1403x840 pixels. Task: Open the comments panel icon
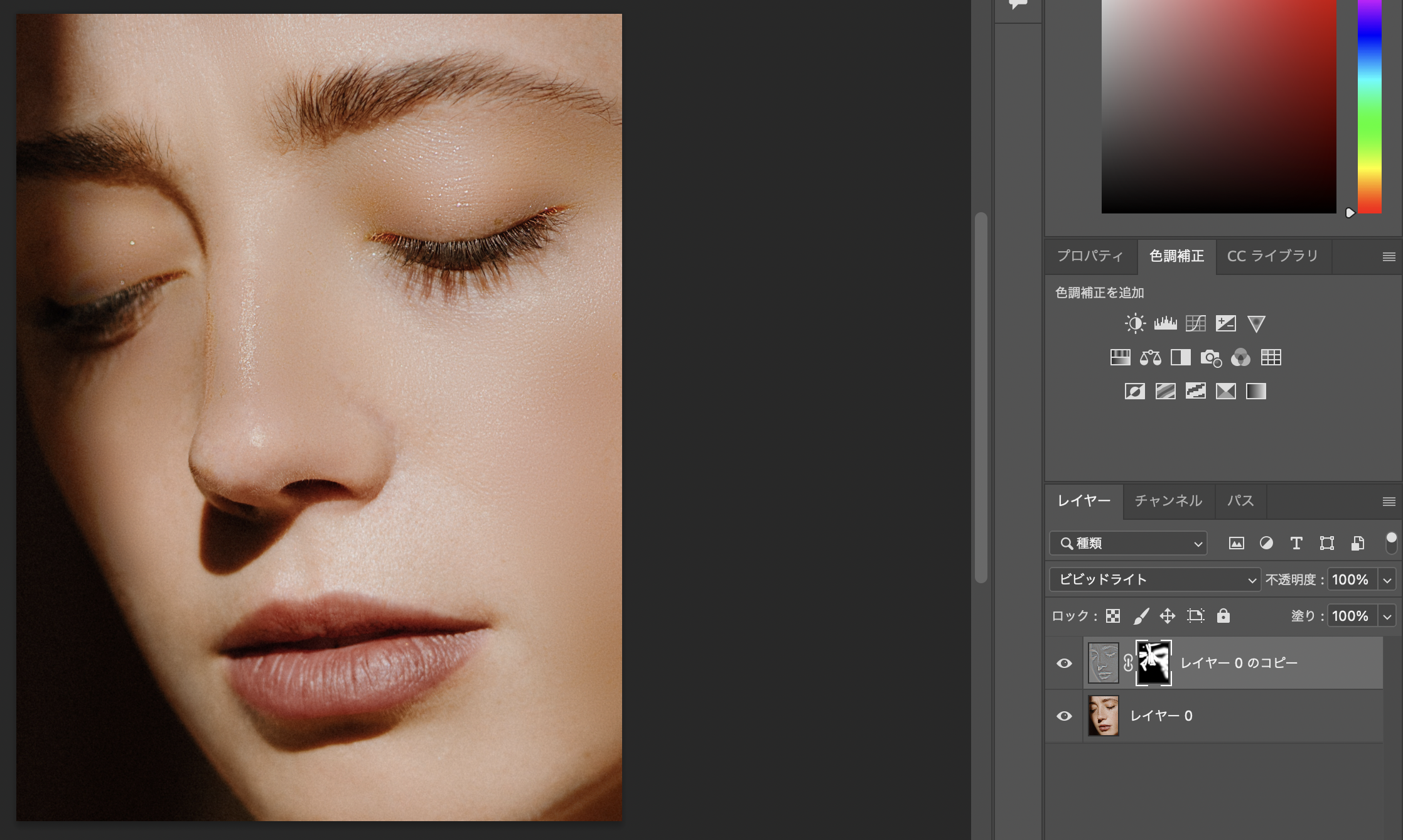[1018, 5]
